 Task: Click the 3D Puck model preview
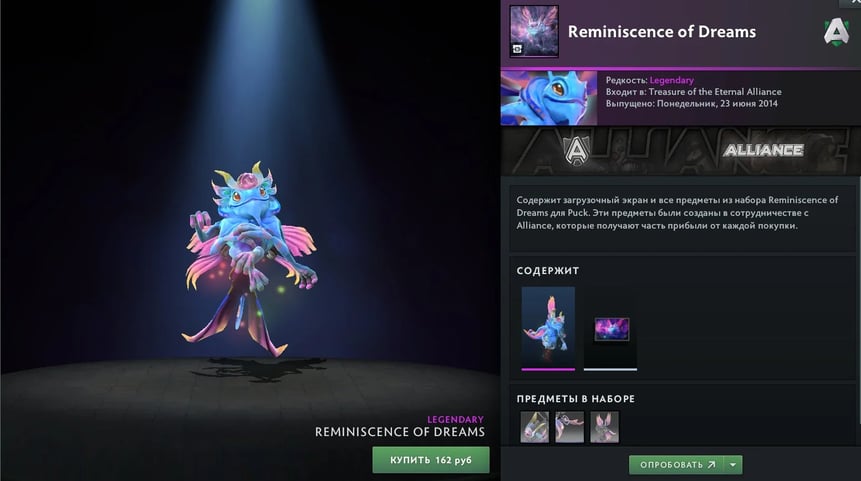(x=250, y=258)
